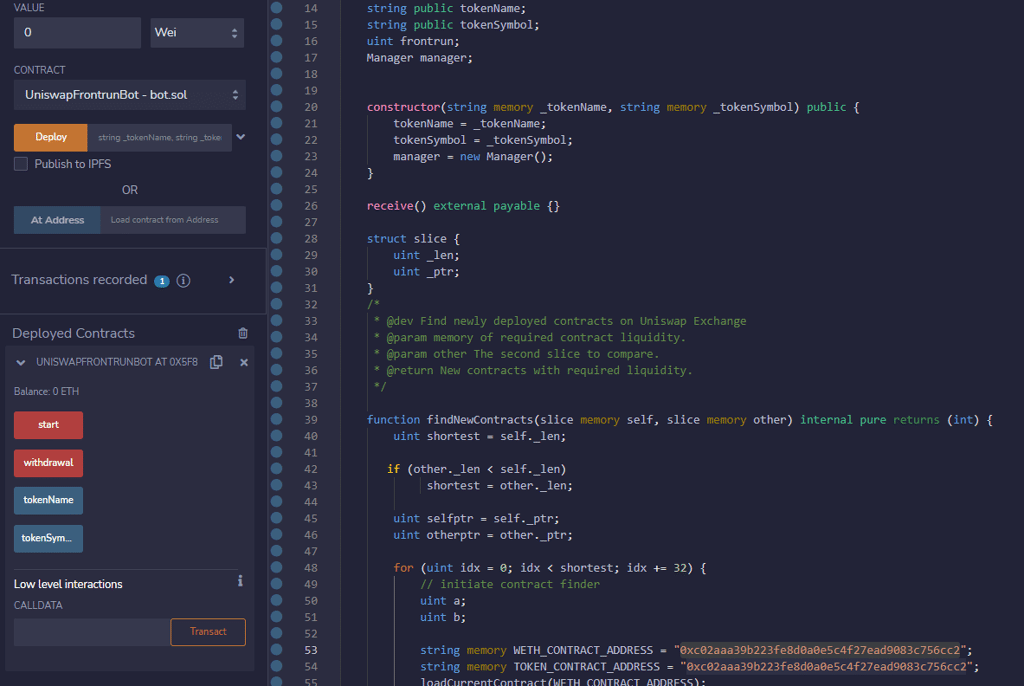This screenshot has width=1024, height=686.
Task: Toggle breakpoint dot on line 26
Action: coord(277,205)
